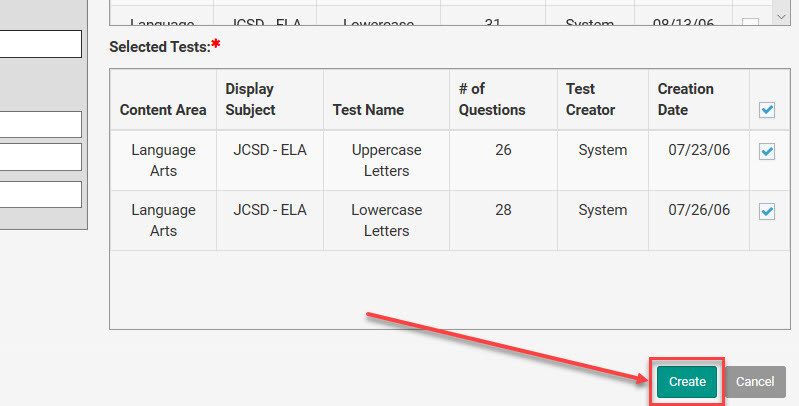Click the Create button

coord(686,382)
